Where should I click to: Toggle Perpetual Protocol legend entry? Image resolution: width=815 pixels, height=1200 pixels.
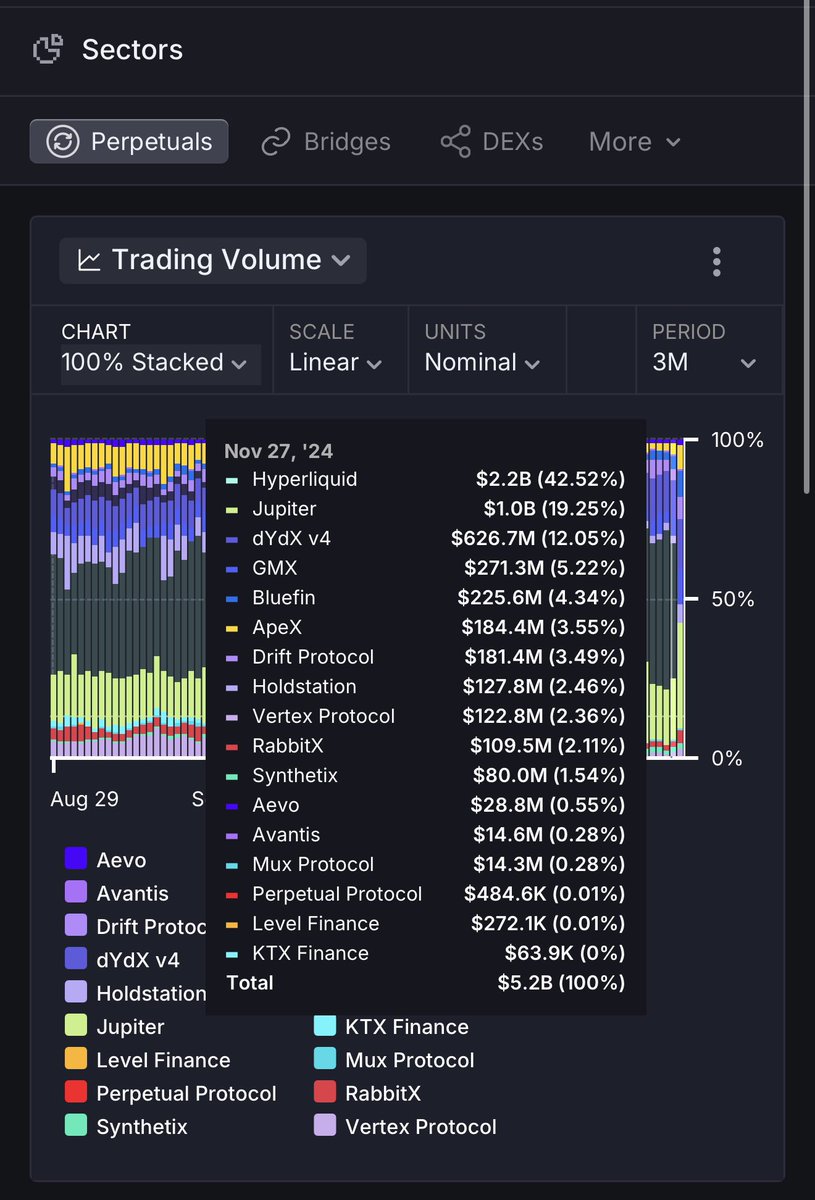tap(170, 1093)
